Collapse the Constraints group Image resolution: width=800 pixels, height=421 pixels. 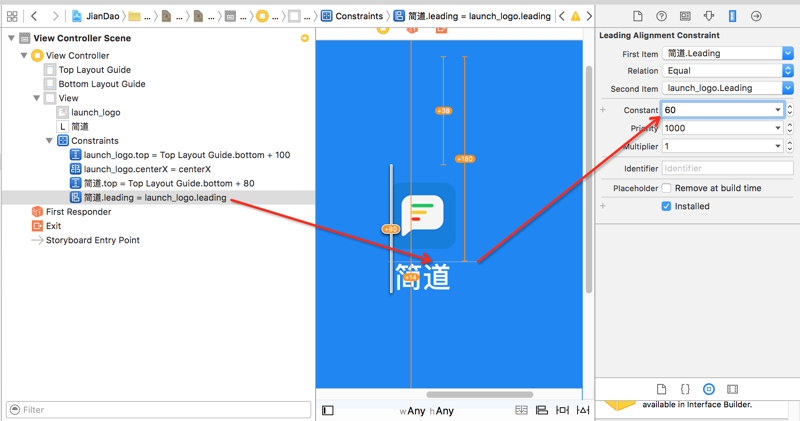[x=49, y=141]
